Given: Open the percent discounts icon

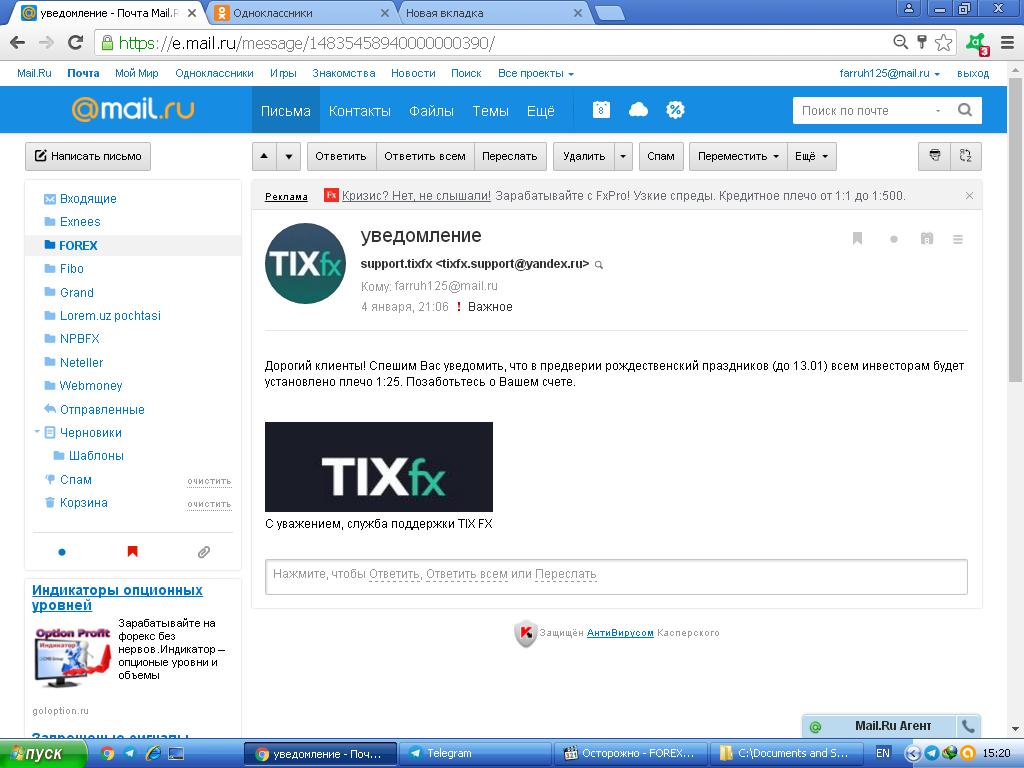Looking at the screenshot, I should [675, 110].
